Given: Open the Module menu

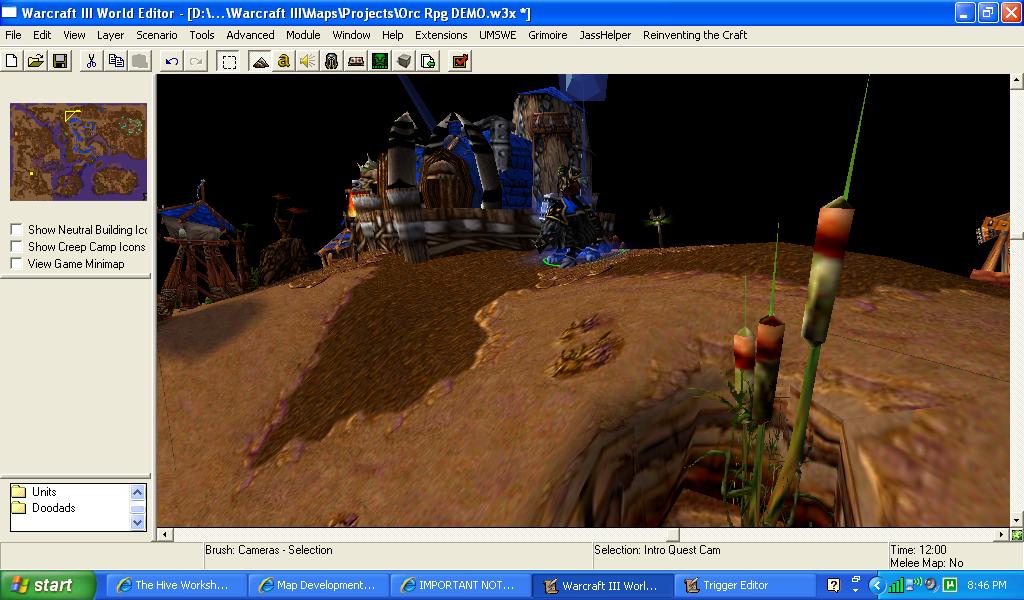Looking at the screenshot, I should click(303, 35).
